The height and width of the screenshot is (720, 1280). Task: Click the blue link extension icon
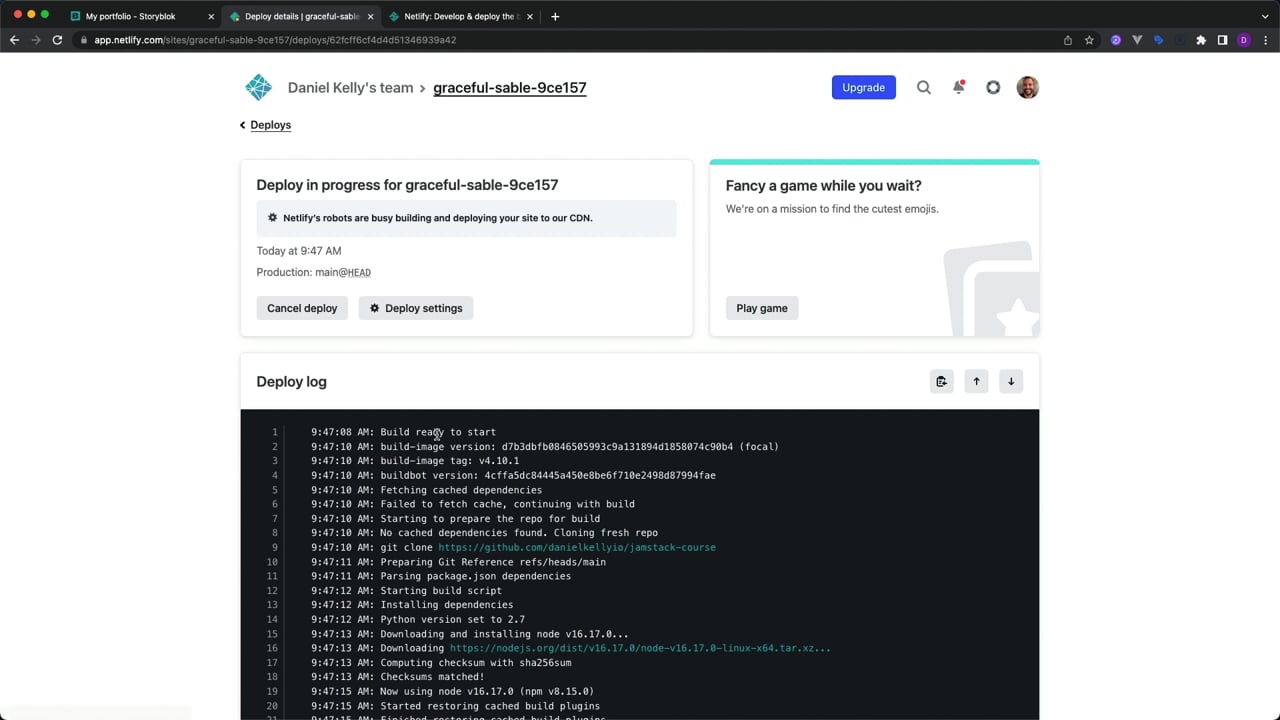pos(1158,40)
